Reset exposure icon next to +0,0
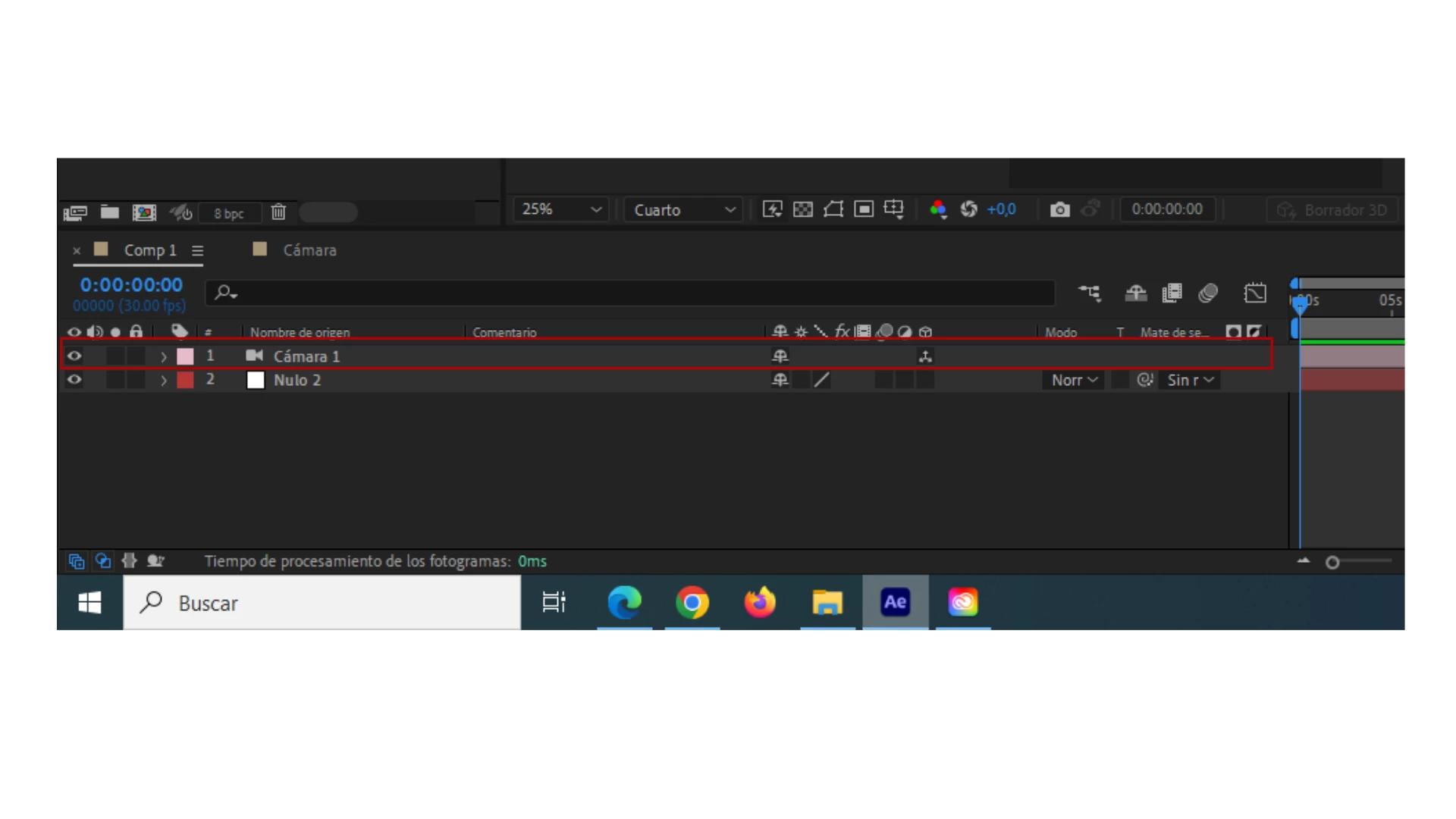Screen dimensions: 1456x819 [968, 210]
